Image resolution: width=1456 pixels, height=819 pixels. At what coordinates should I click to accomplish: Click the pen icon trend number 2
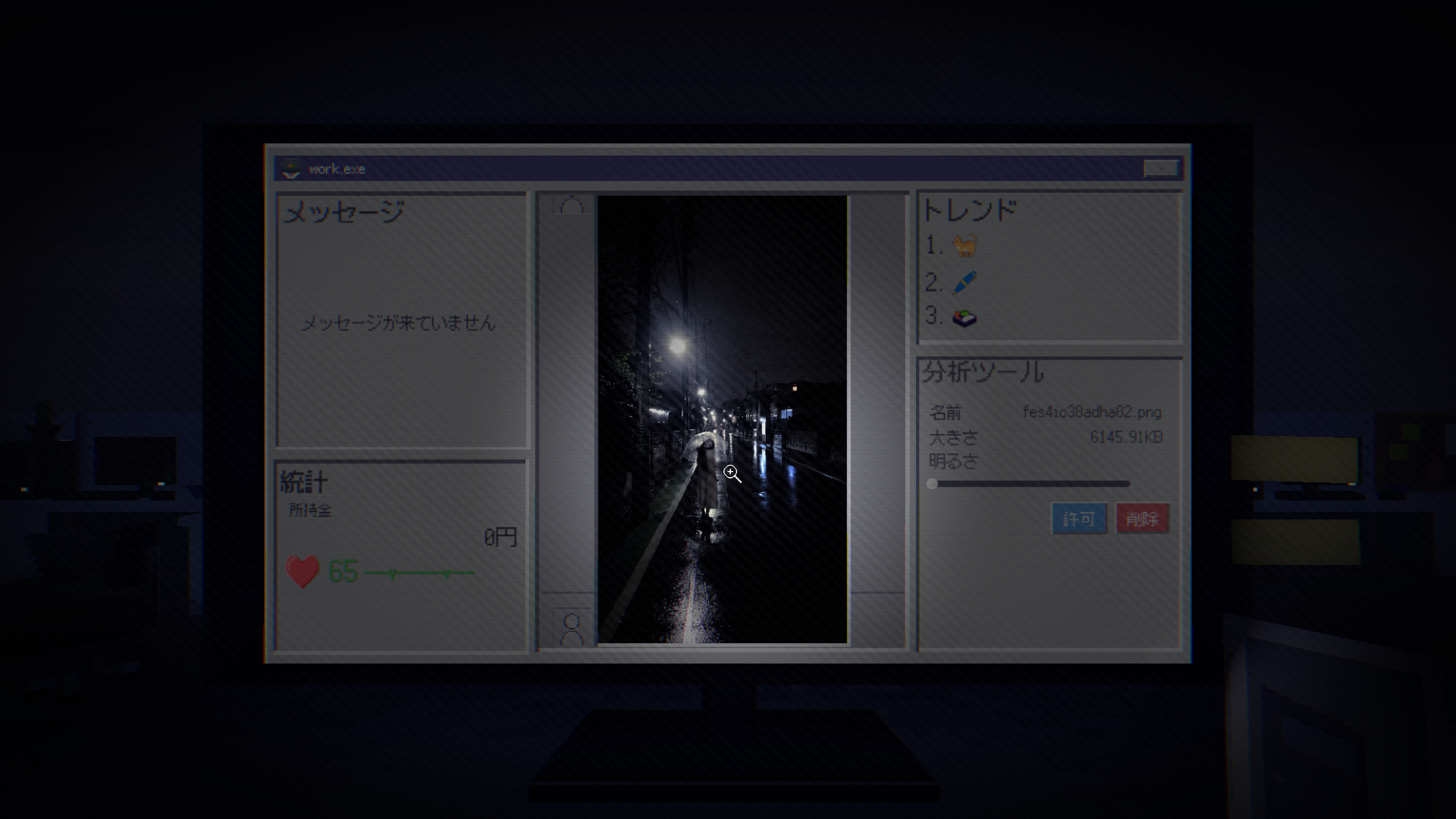click(965, 282)
